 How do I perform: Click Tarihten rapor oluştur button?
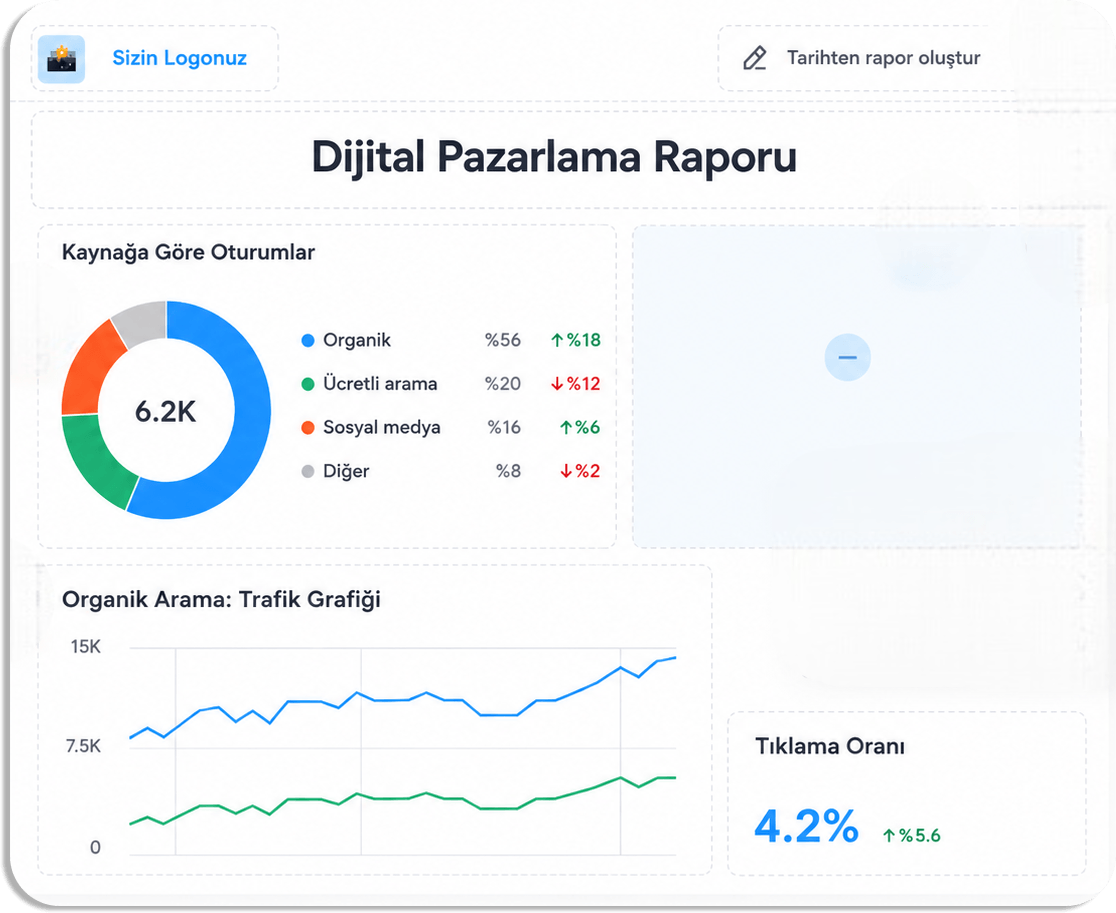863,58
